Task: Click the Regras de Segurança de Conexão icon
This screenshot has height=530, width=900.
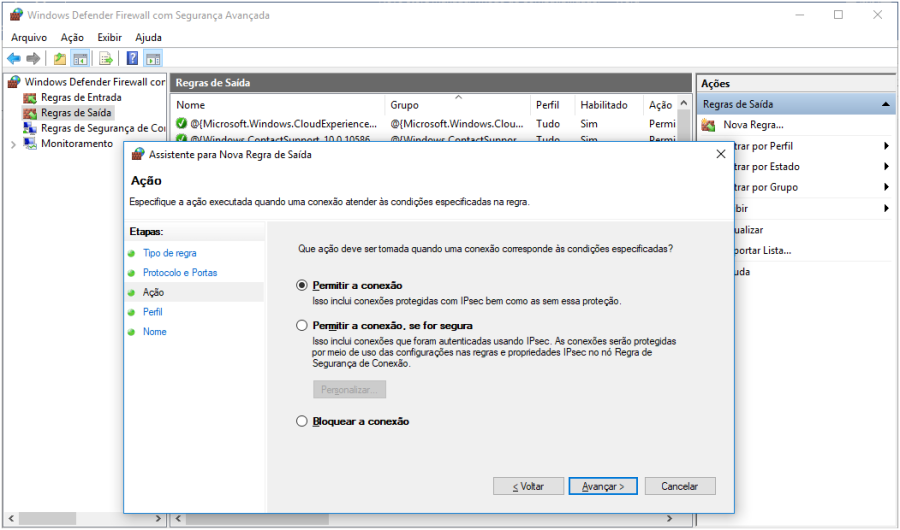Action: coord(30,128)
